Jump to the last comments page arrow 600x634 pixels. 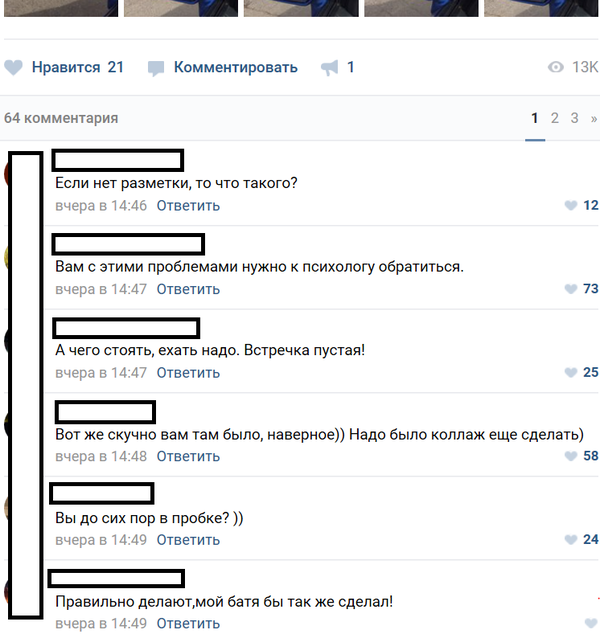(594, 119)
